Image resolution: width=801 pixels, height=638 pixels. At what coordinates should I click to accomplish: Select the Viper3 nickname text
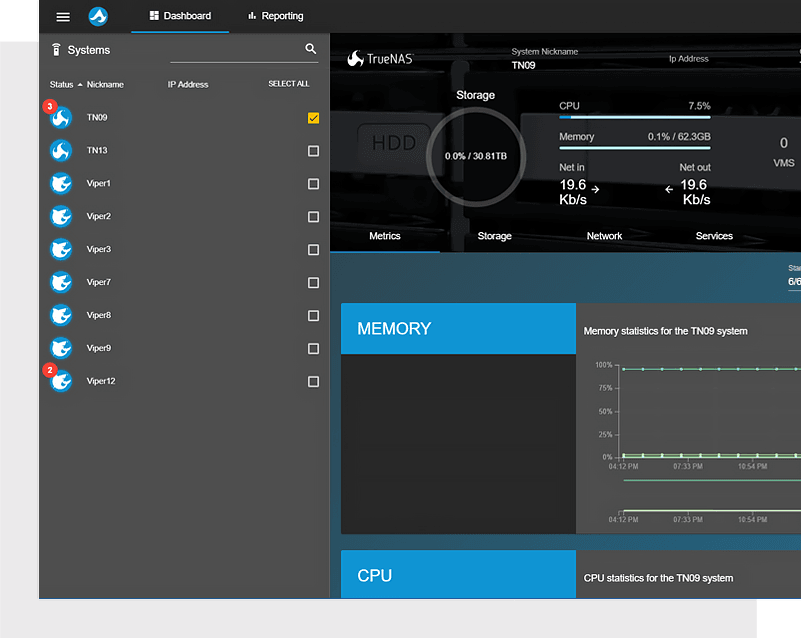(99, 249)
